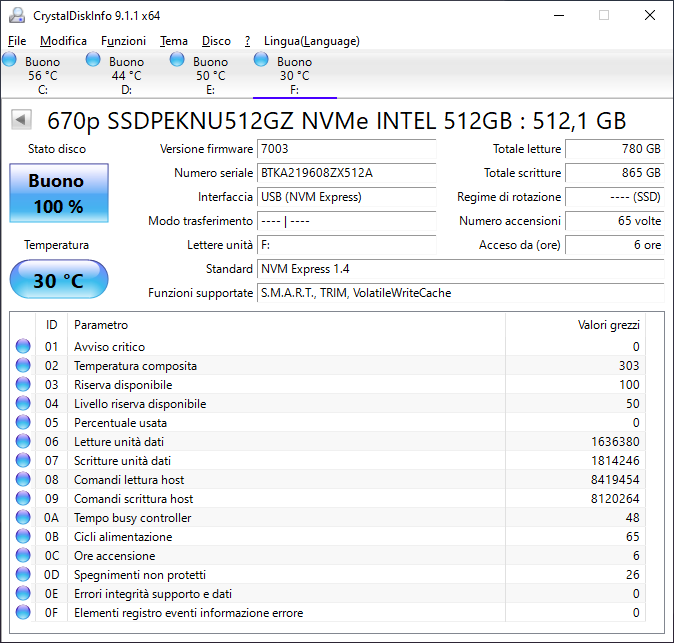Click raw value 1814246
Image resolution: width=674 pixels, height=643 pixels.
point(615,460)
